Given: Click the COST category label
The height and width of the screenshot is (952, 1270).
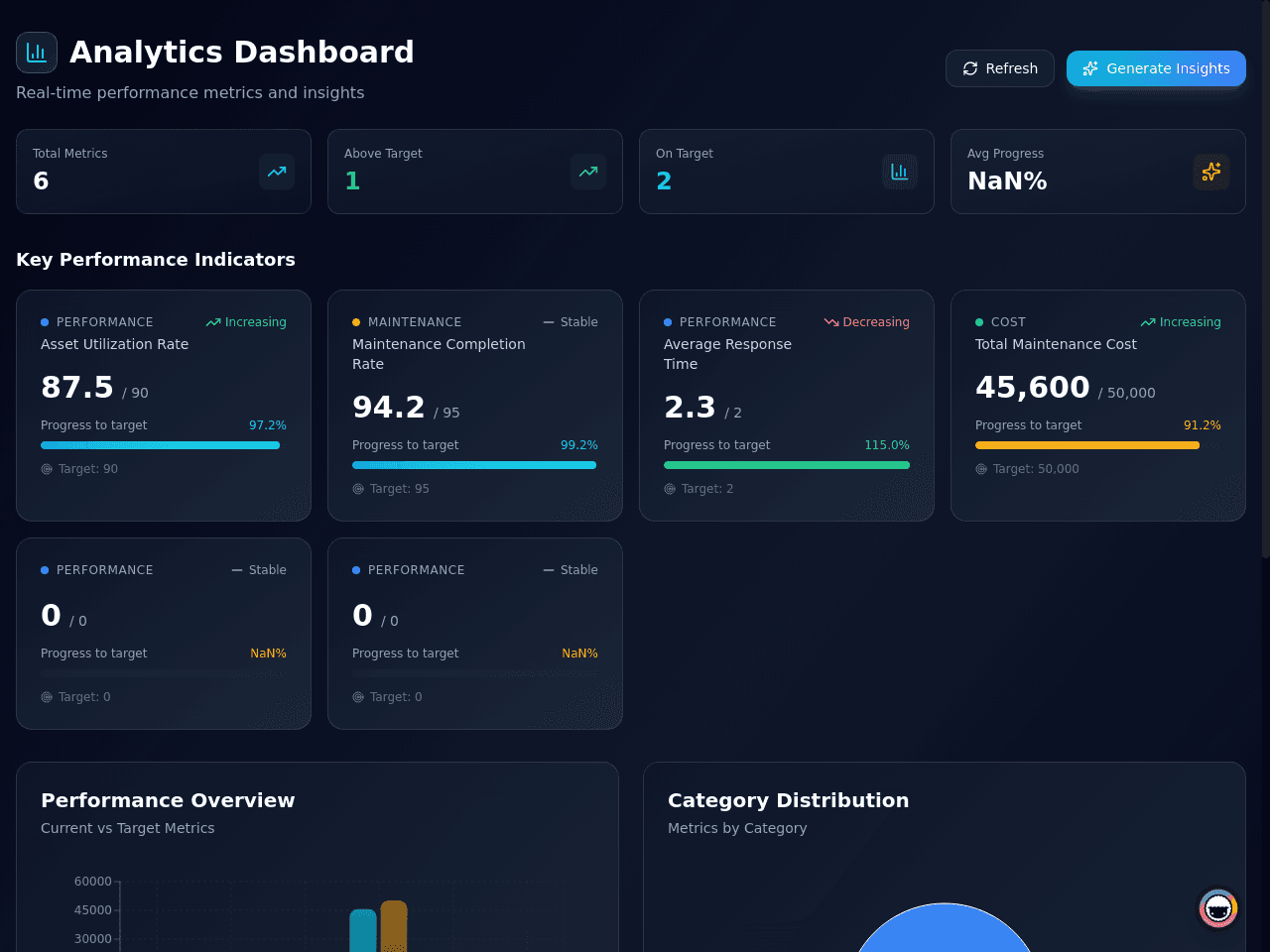Looking at the screenshot, I should 1008,322.
